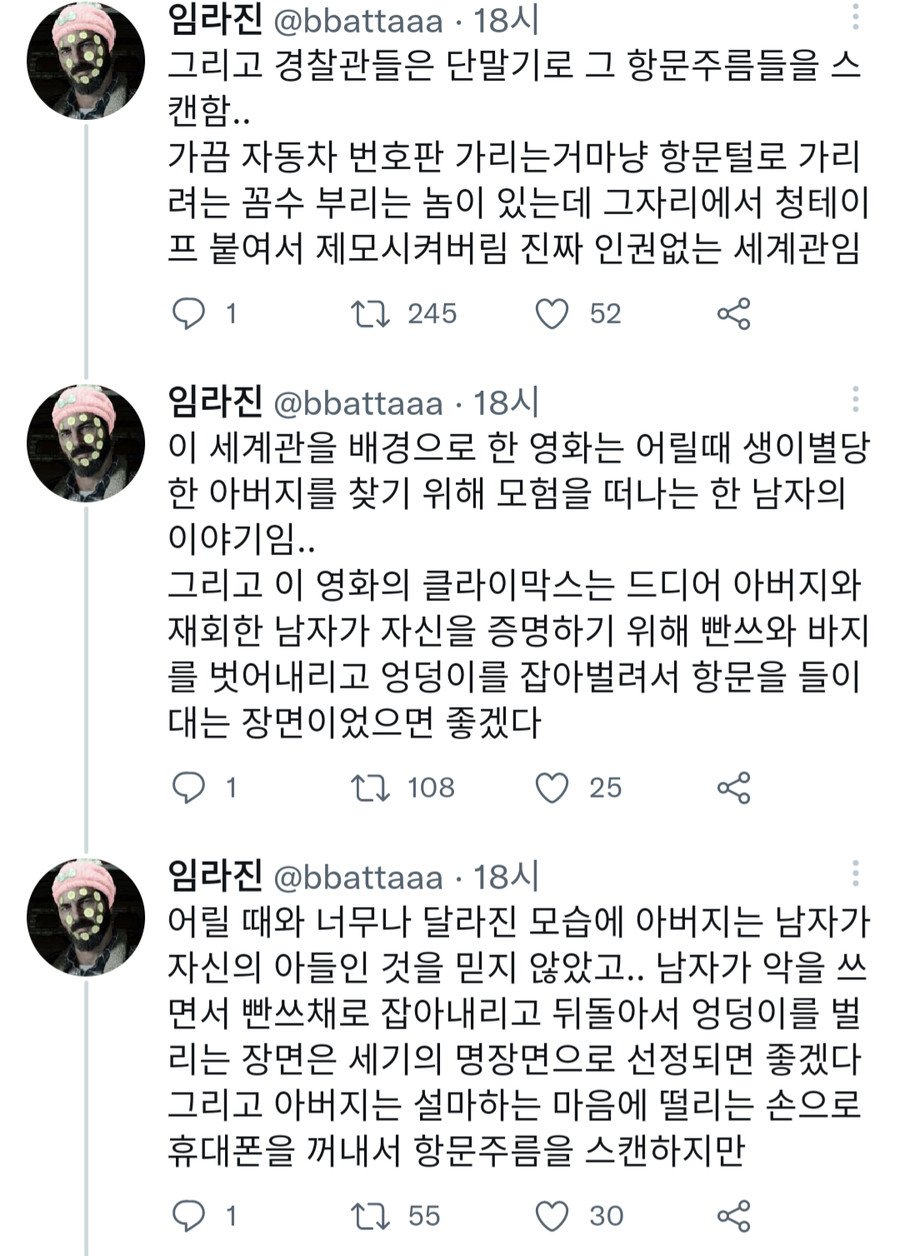Screen dimensions: 900x1256
Task: Like the tweet with 52 likes
Action: tap(552, 314)
